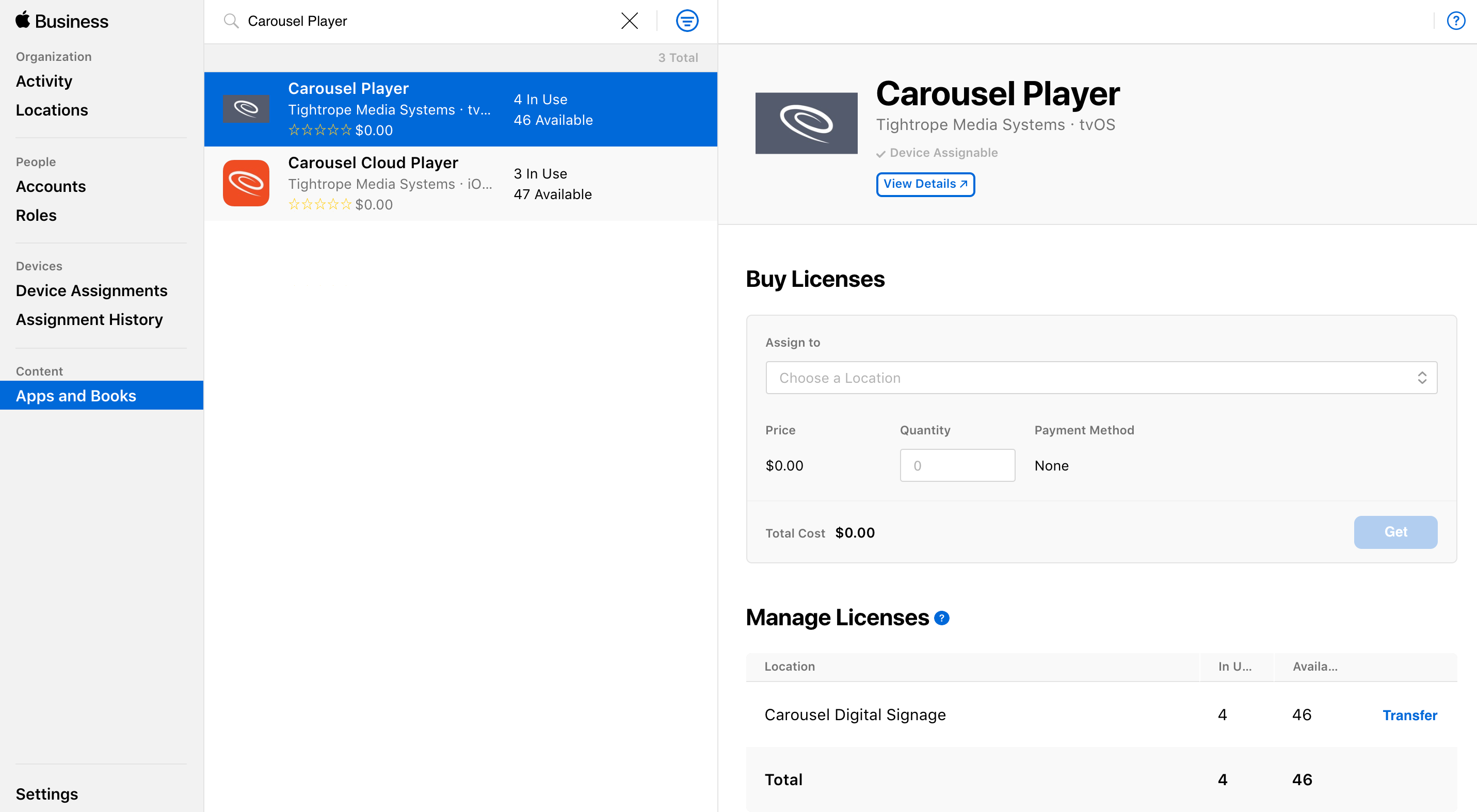Screen dimensions: 1477x812
Task: Click the Location column header
Action: 790,667
